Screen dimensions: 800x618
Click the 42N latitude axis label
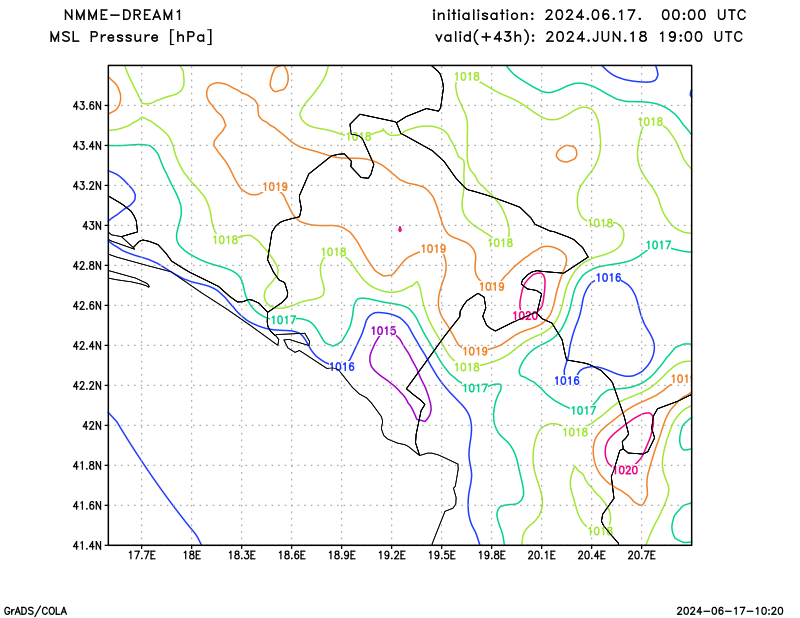coord(92,426)
